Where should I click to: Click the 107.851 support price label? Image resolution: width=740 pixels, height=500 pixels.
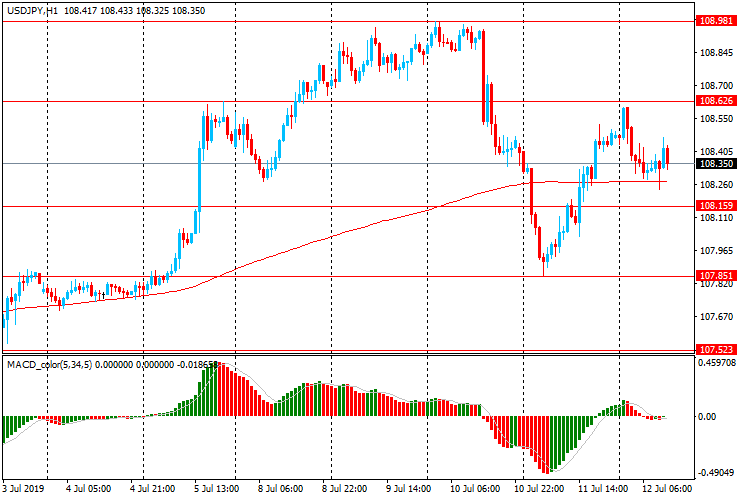[x=716, y=275]
